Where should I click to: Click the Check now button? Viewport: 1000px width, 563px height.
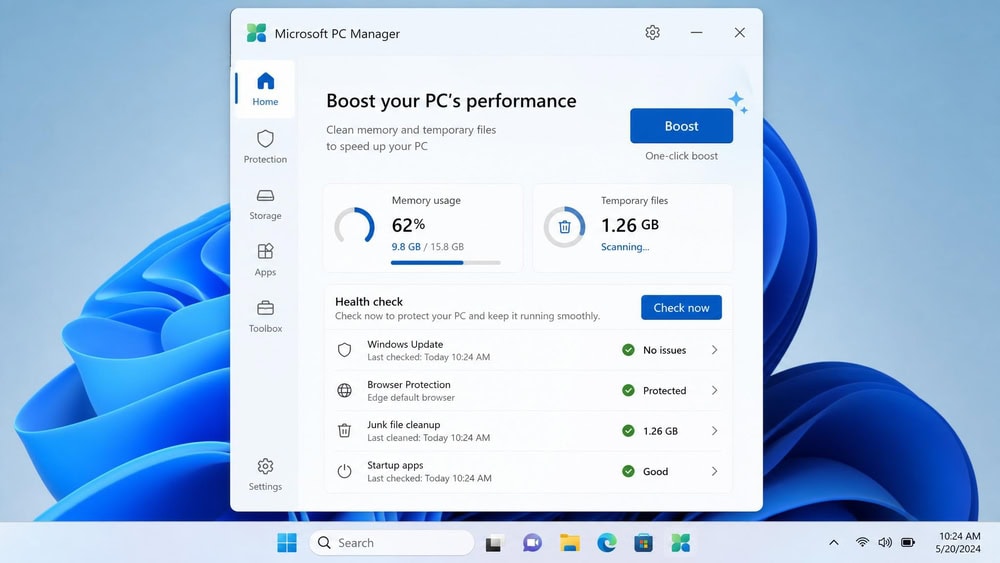pyautogui.click(x=681, y=307)
